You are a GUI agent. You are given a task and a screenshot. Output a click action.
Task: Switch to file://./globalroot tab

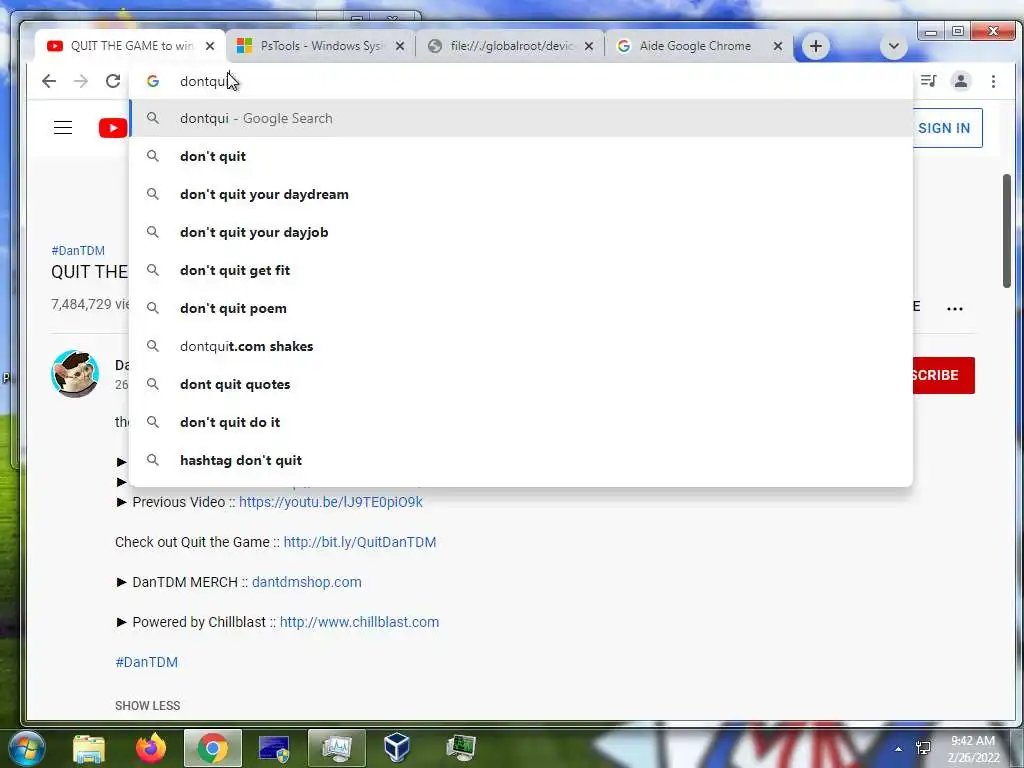pyautogui.click(x=509, y=46)
